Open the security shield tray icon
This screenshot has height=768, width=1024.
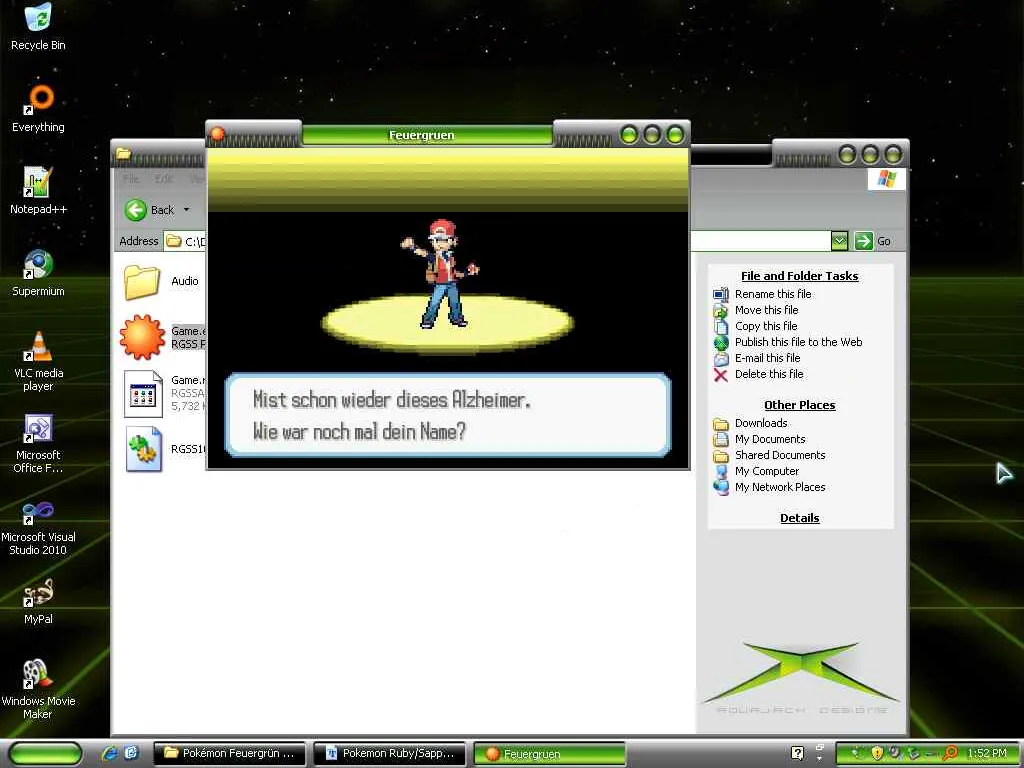point(877,753)
